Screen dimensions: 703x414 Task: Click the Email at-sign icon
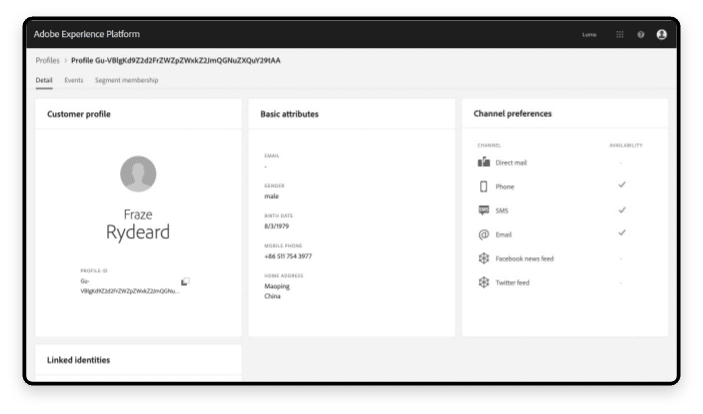[484, 234]
